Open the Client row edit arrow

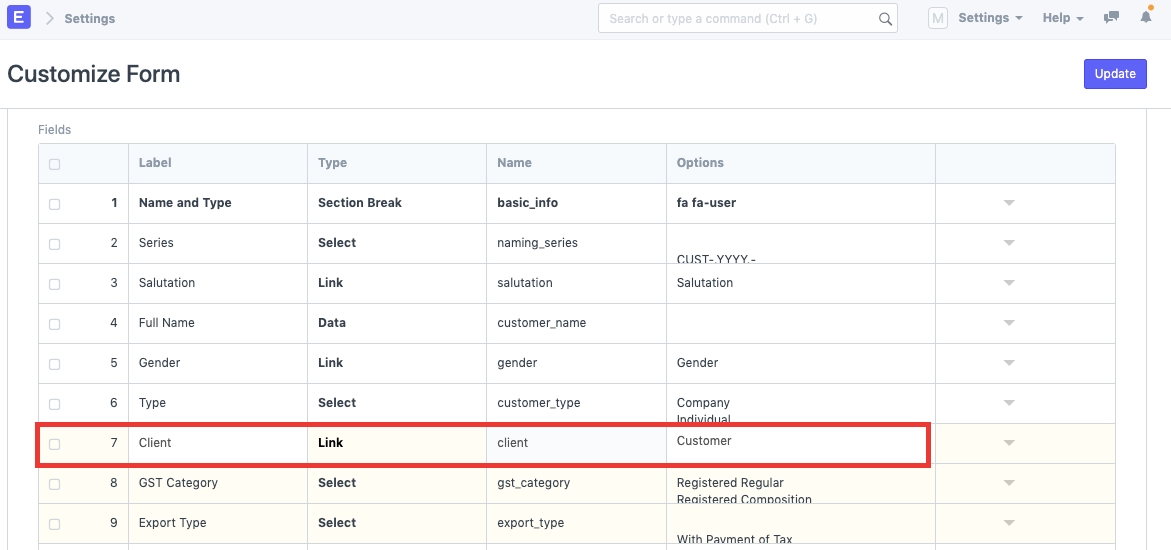(1008, 443)
